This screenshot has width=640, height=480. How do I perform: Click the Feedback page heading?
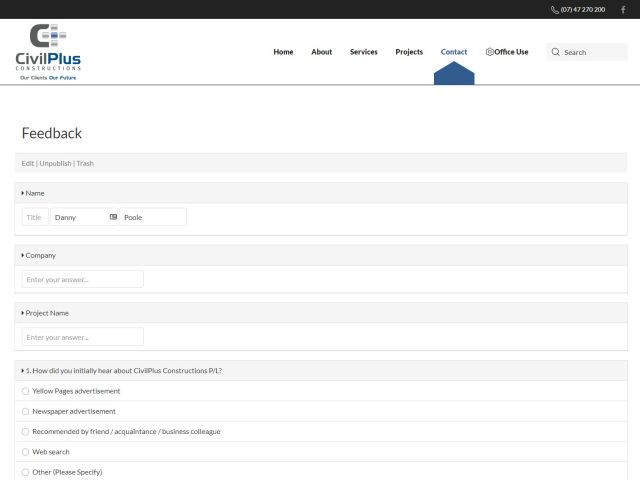pyautogui.click(x=52, y=133)
